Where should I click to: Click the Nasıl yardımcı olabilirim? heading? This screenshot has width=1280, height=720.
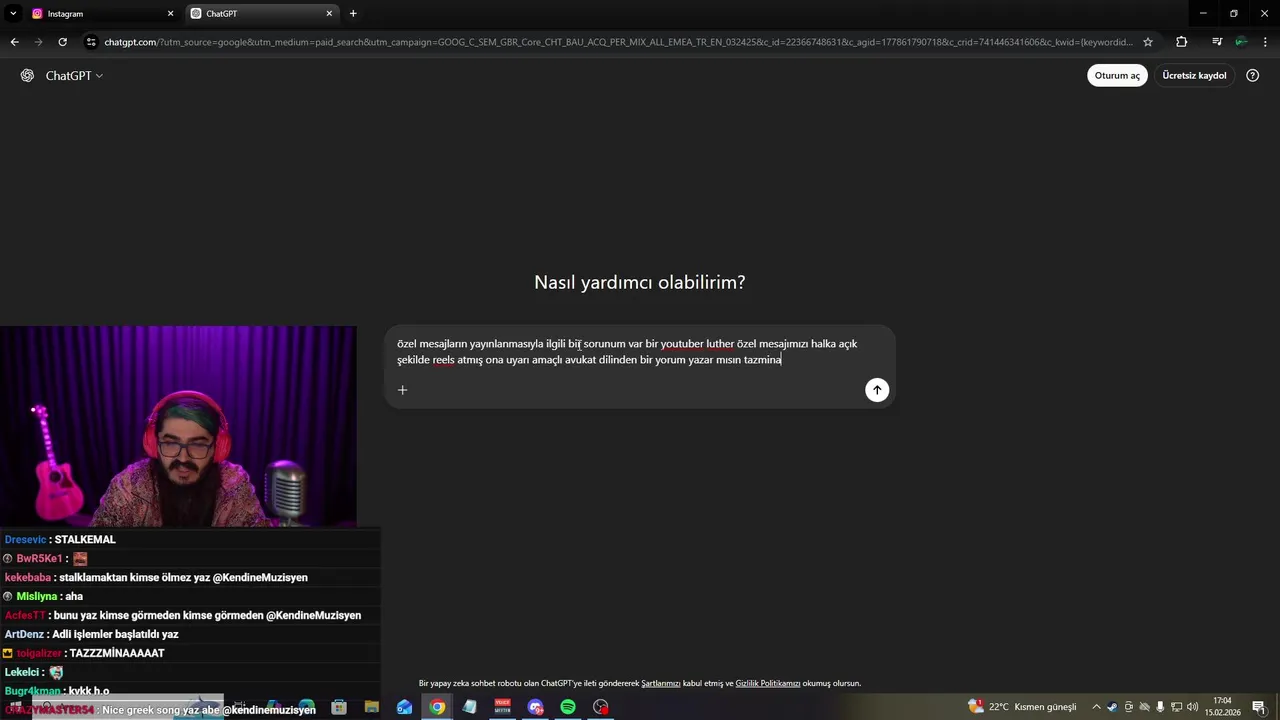640,283
